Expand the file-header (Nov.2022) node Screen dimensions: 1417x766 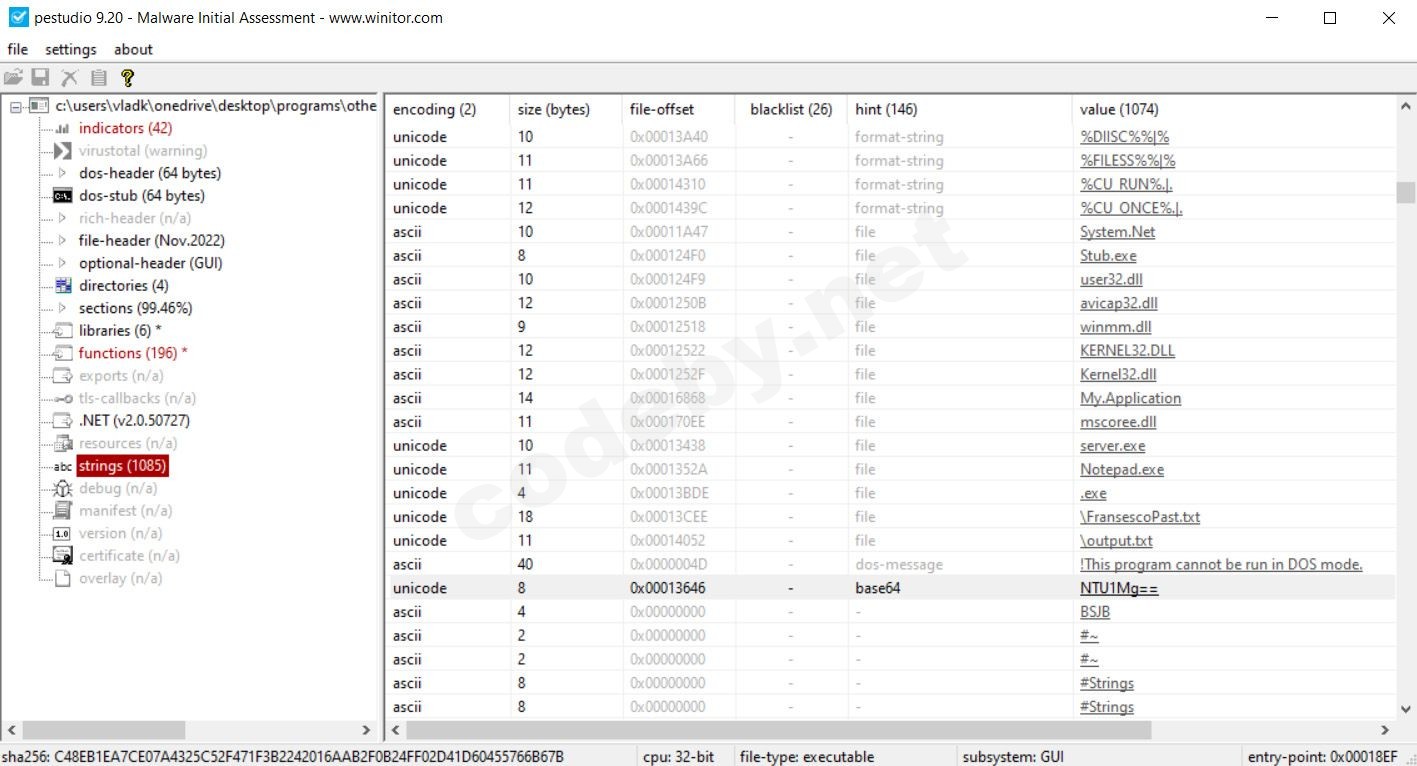coord(62,241)
